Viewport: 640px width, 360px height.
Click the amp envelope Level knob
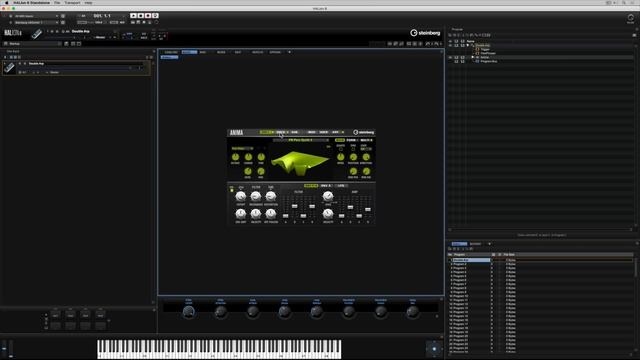click(x=328, y=196)
